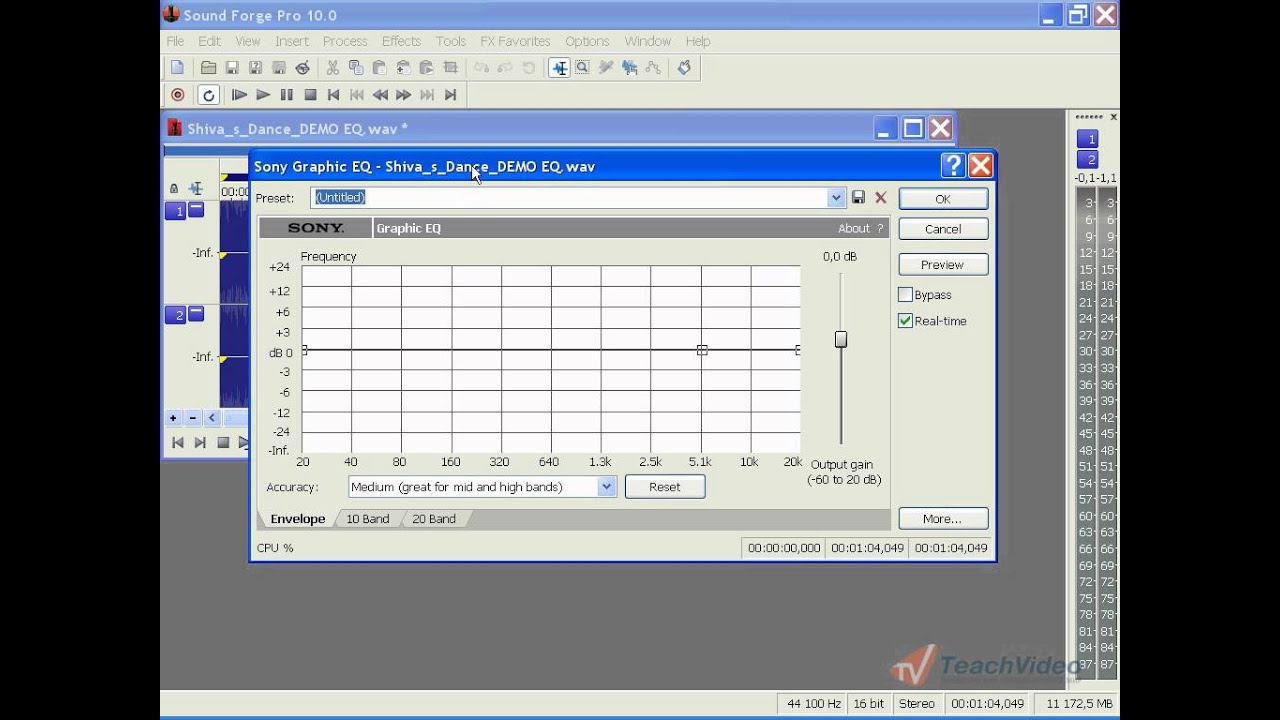Select the Pencil tool icon

tap(606, 67)
